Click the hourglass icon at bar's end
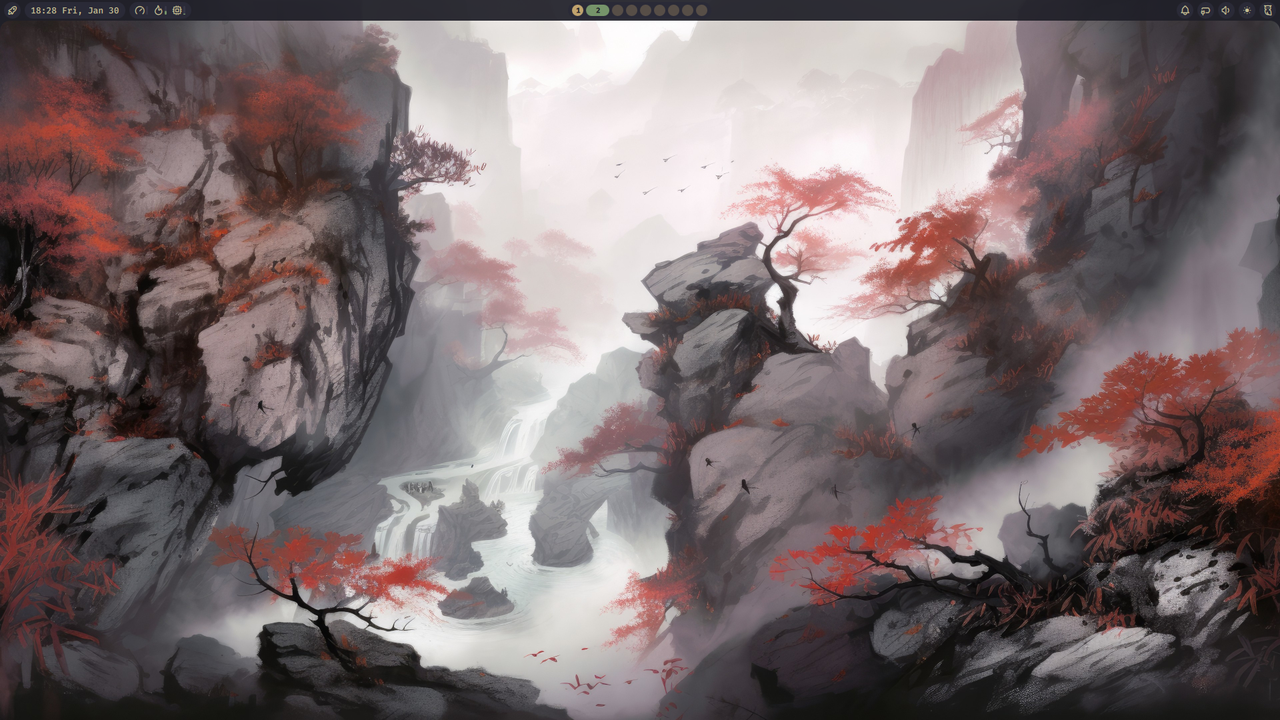1280x720 pixels. coord(1267,10)
